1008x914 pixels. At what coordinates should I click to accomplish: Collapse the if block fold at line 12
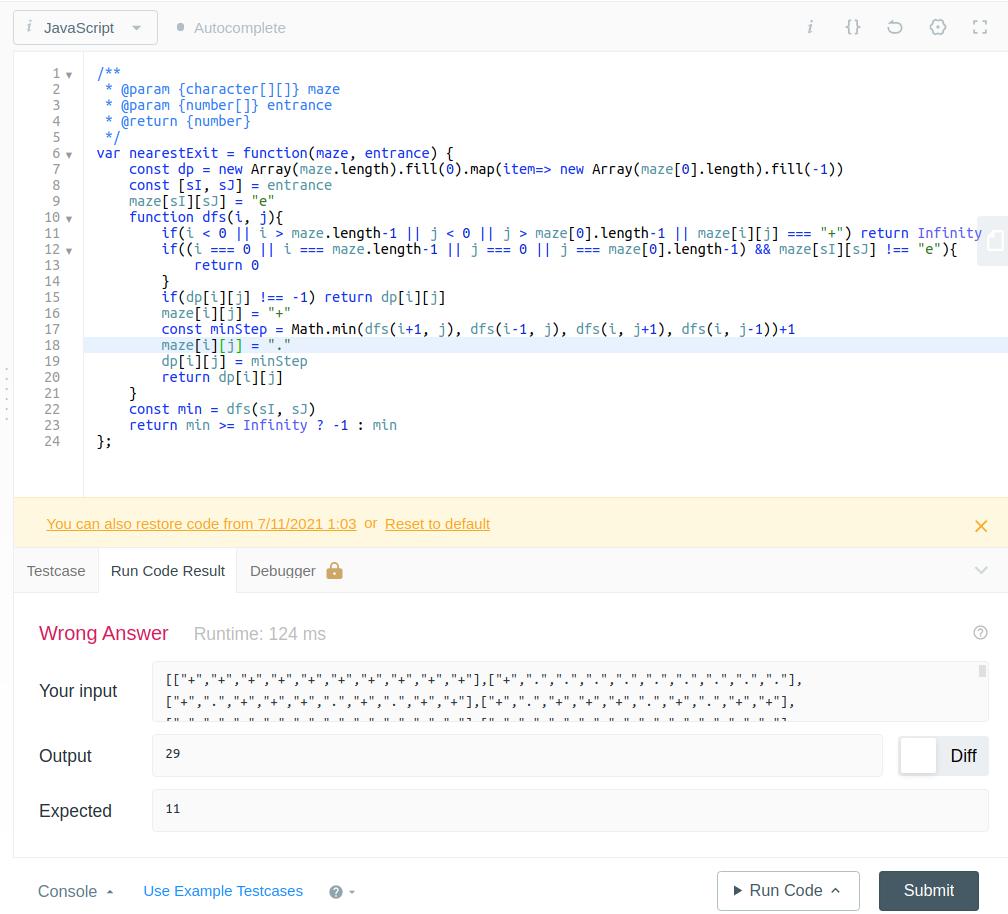click(69, 251)
